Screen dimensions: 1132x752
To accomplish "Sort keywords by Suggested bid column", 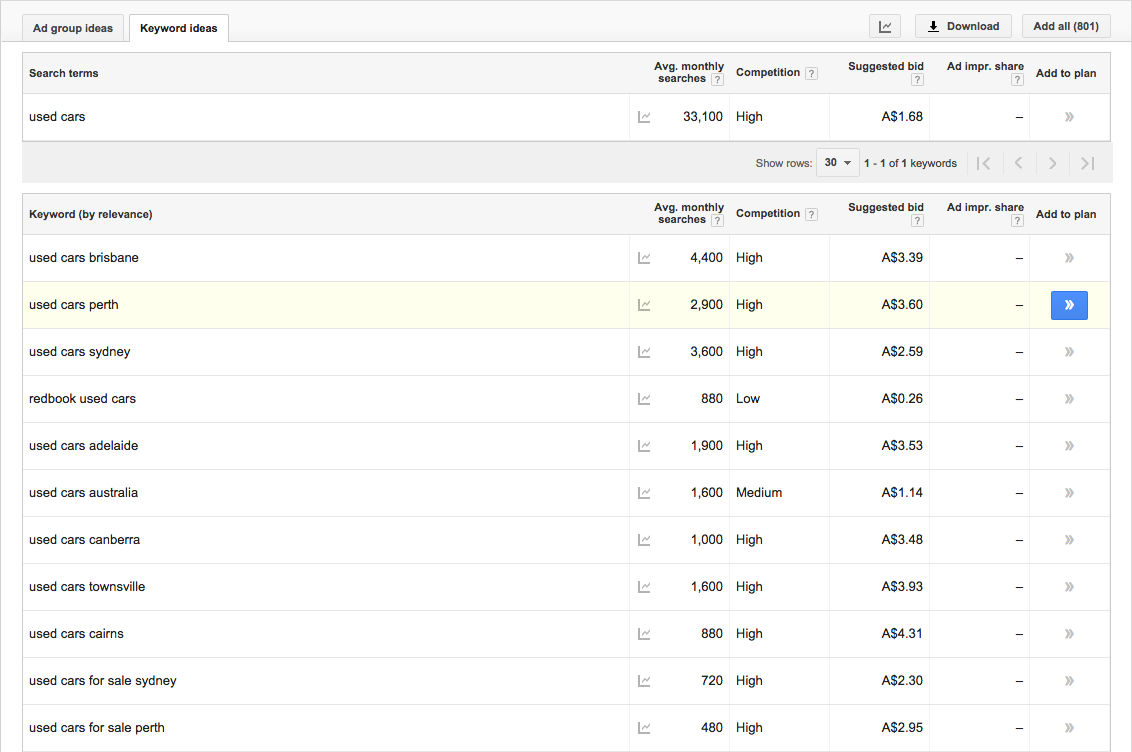I will (x=885, y=207).
